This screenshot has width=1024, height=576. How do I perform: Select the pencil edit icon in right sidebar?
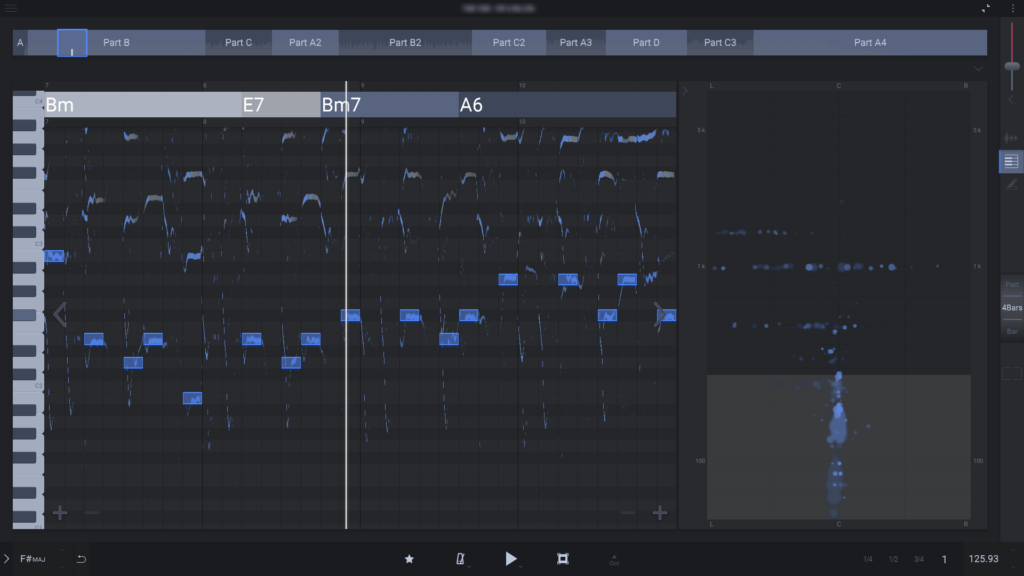pos(1013,184)
